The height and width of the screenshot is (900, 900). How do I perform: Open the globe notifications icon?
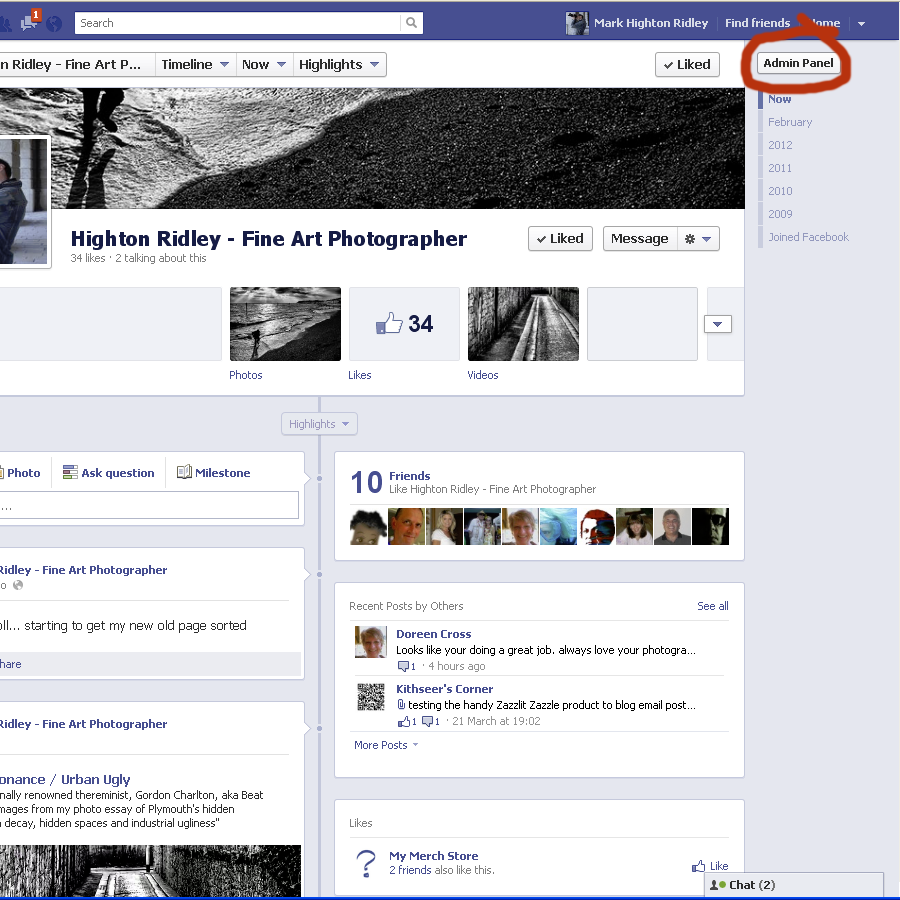tap(54, 24)
